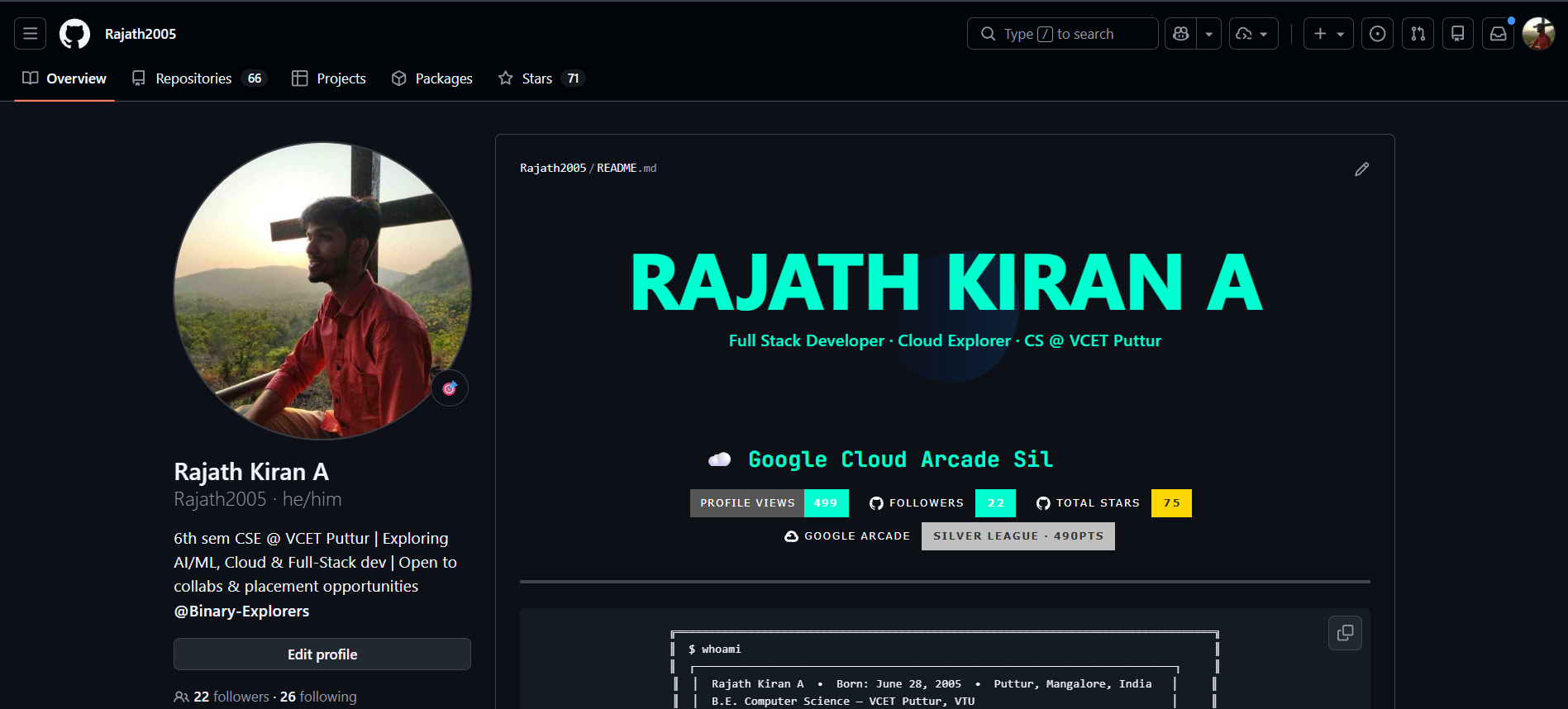Select the Overview tab

pyautogui.click(x=64, y=79)
